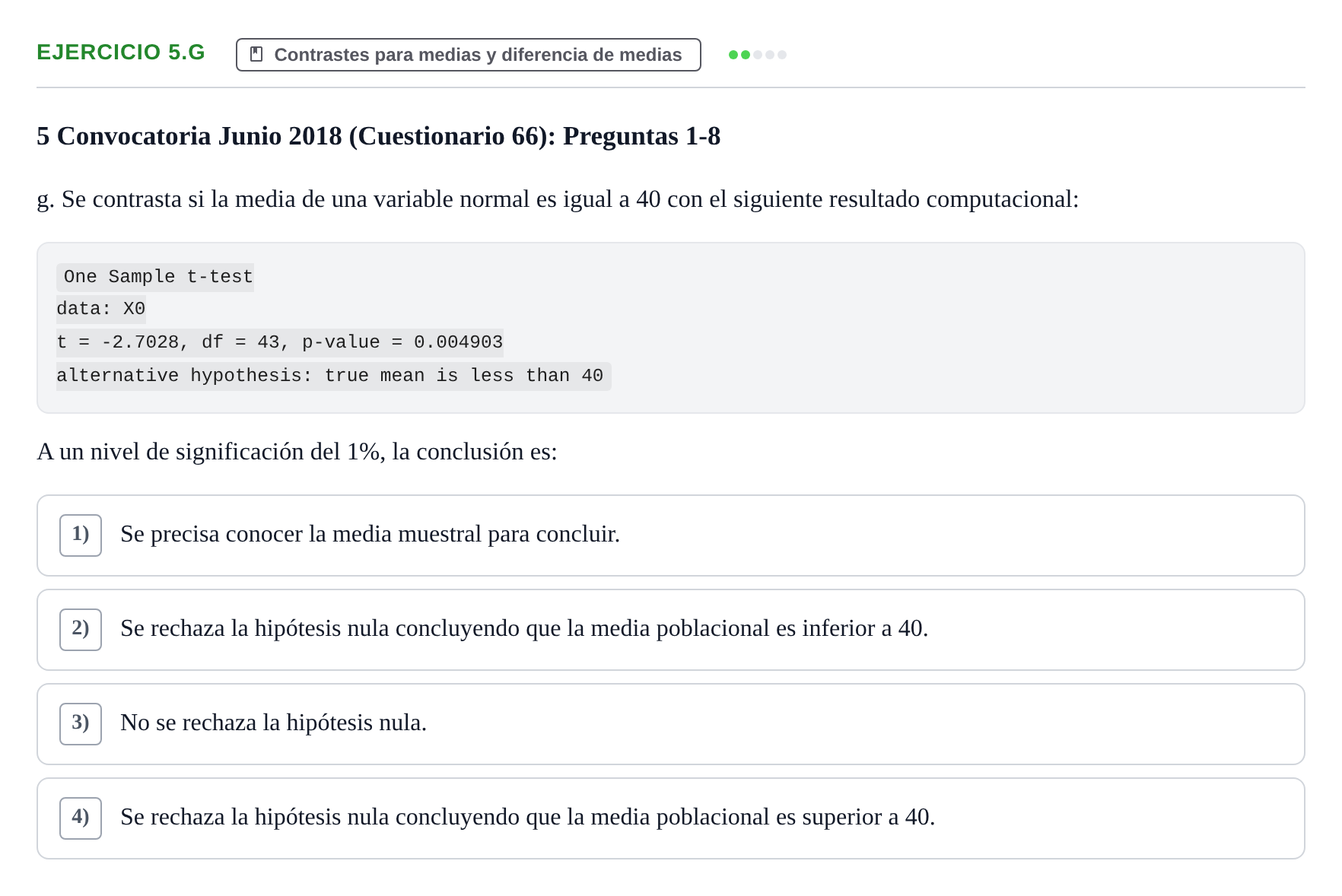Click the 'One Sample t-test' code line

155,277
